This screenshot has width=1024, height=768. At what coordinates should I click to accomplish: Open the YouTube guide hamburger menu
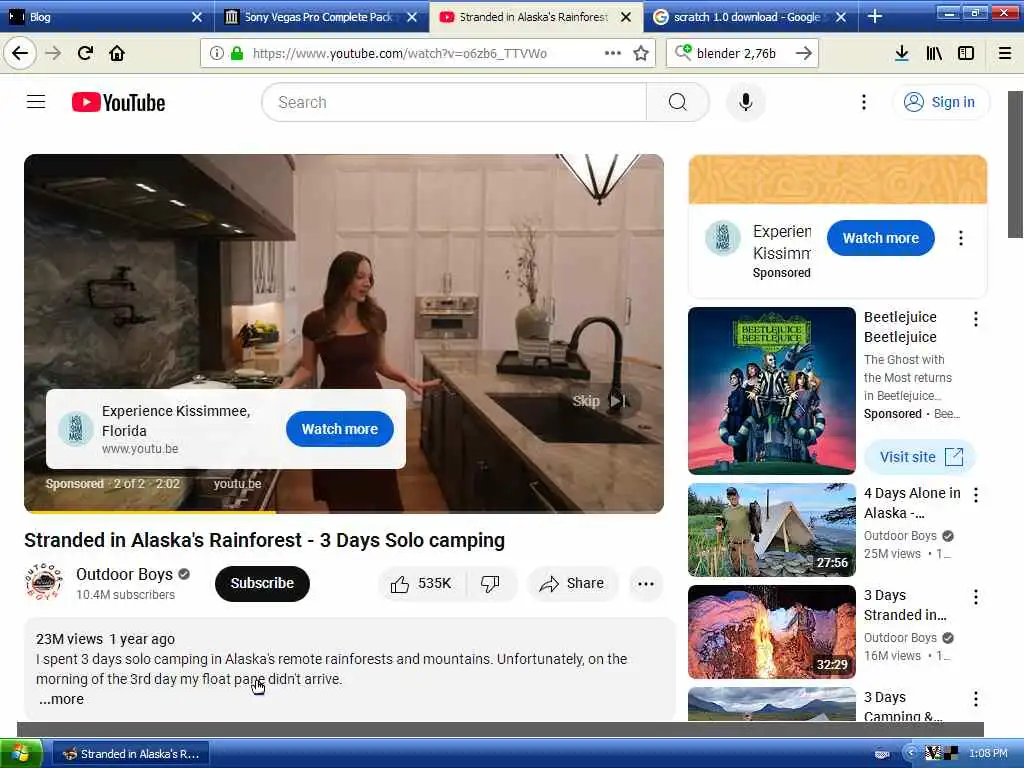36,102
